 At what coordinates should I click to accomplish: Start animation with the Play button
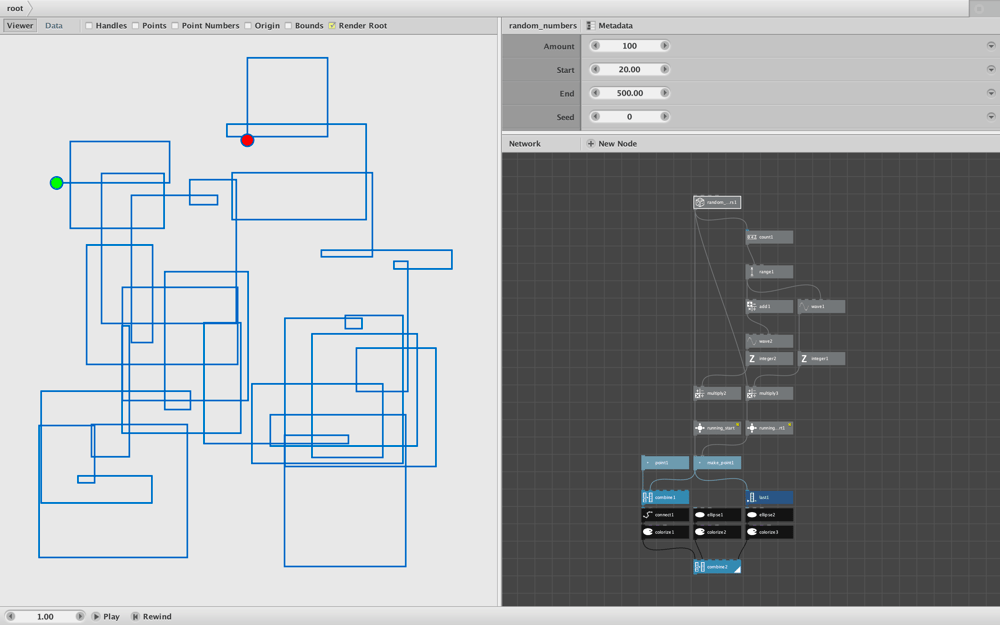(106, 617)
